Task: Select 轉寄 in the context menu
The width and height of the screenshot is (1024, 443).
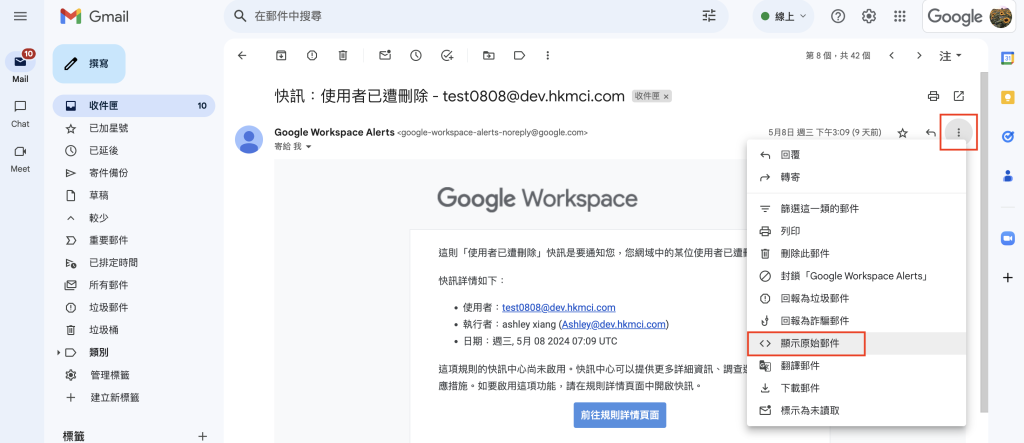Action: (x=856, y=177)
